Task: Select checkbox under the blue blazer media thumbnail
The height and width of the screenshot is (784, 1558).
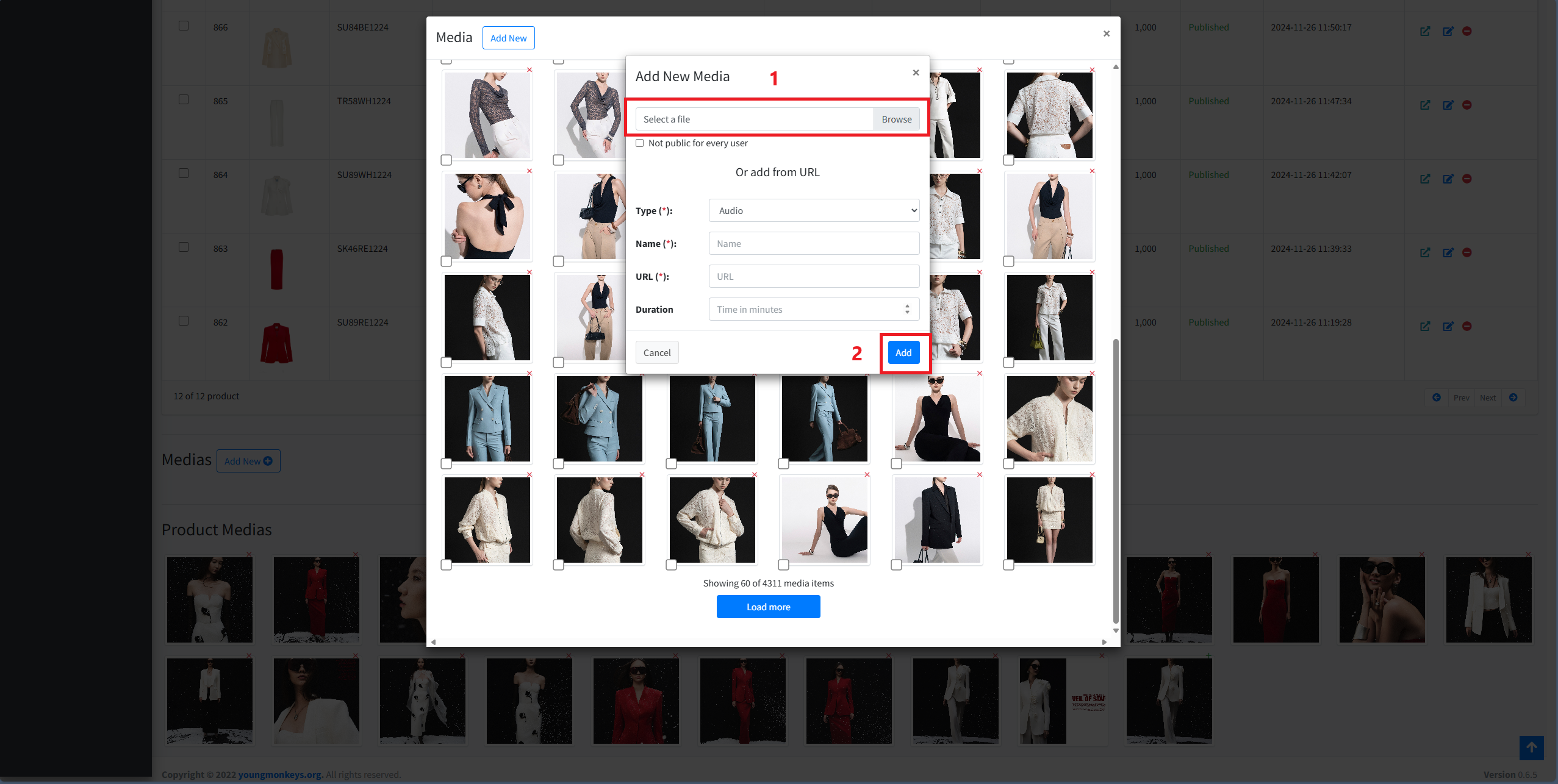Action: point(447,464)
